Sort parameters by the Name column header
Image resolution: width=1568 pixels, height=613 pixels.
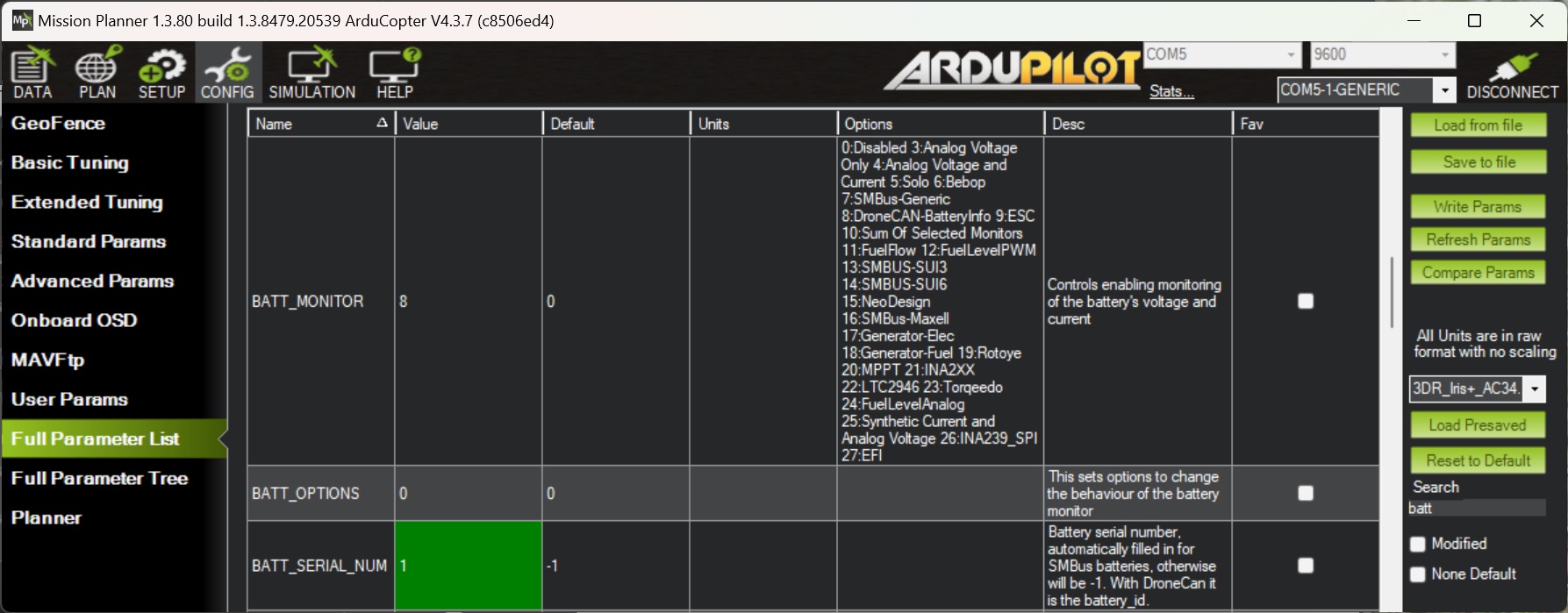(x=321, y=124)
